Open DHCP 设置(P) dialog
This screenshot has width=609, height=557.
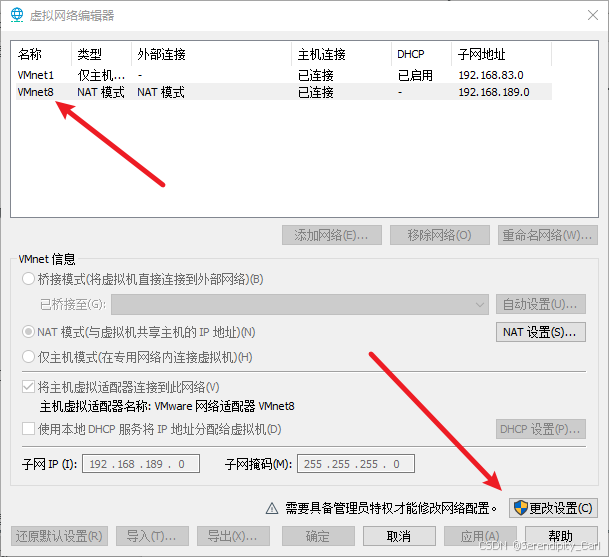[x=541, y=429]
